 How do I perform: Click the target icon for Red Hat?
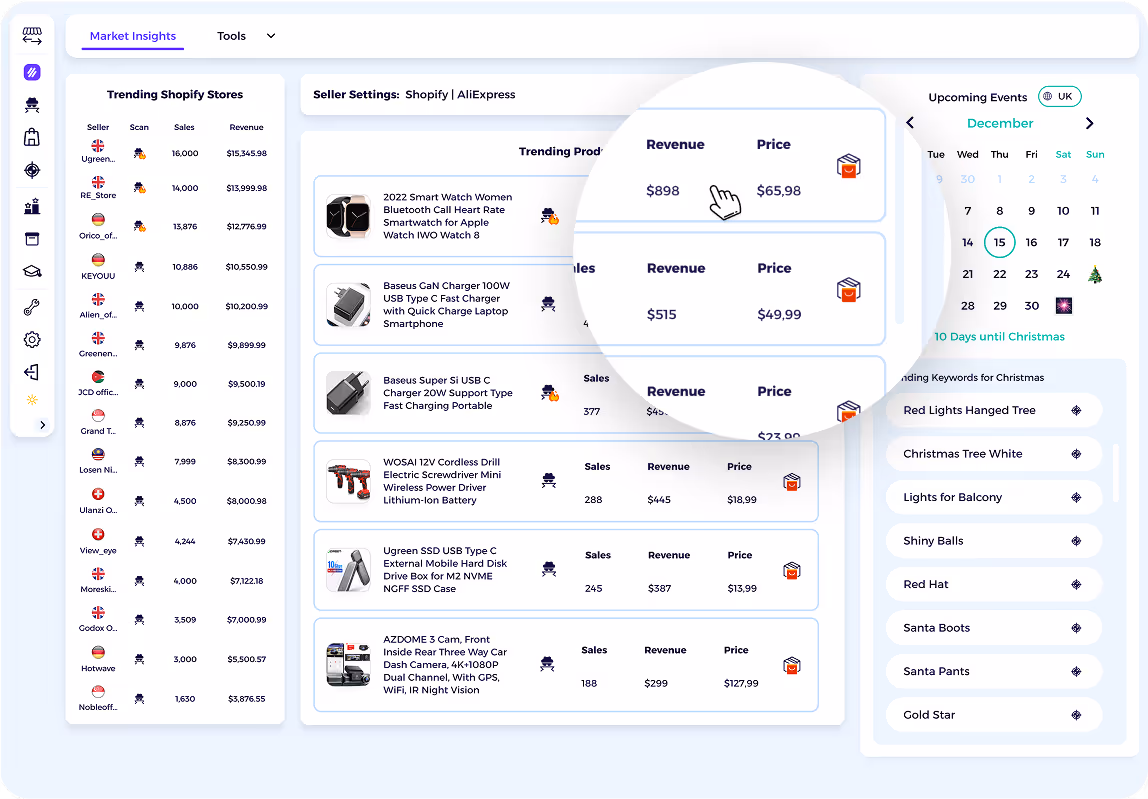pos(1076,584)
